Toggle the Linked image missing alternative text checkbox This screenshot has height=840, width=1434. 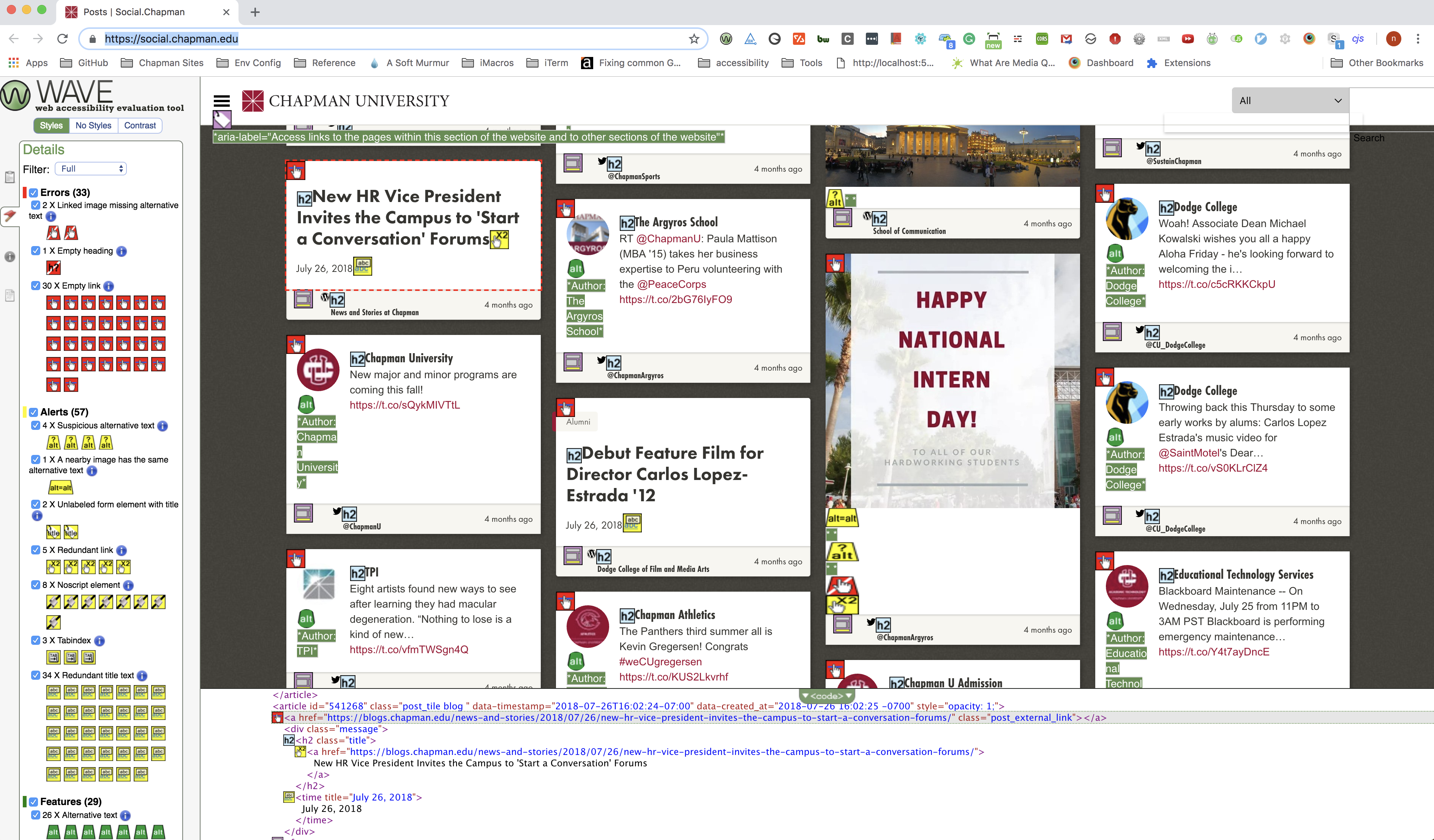36,205
